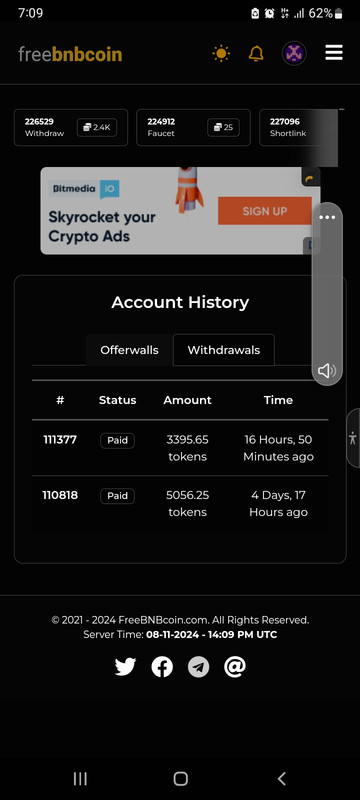Tap the Android back arrow
The image size is (360, 800).
pyautogui.click(x=281, y=779)
